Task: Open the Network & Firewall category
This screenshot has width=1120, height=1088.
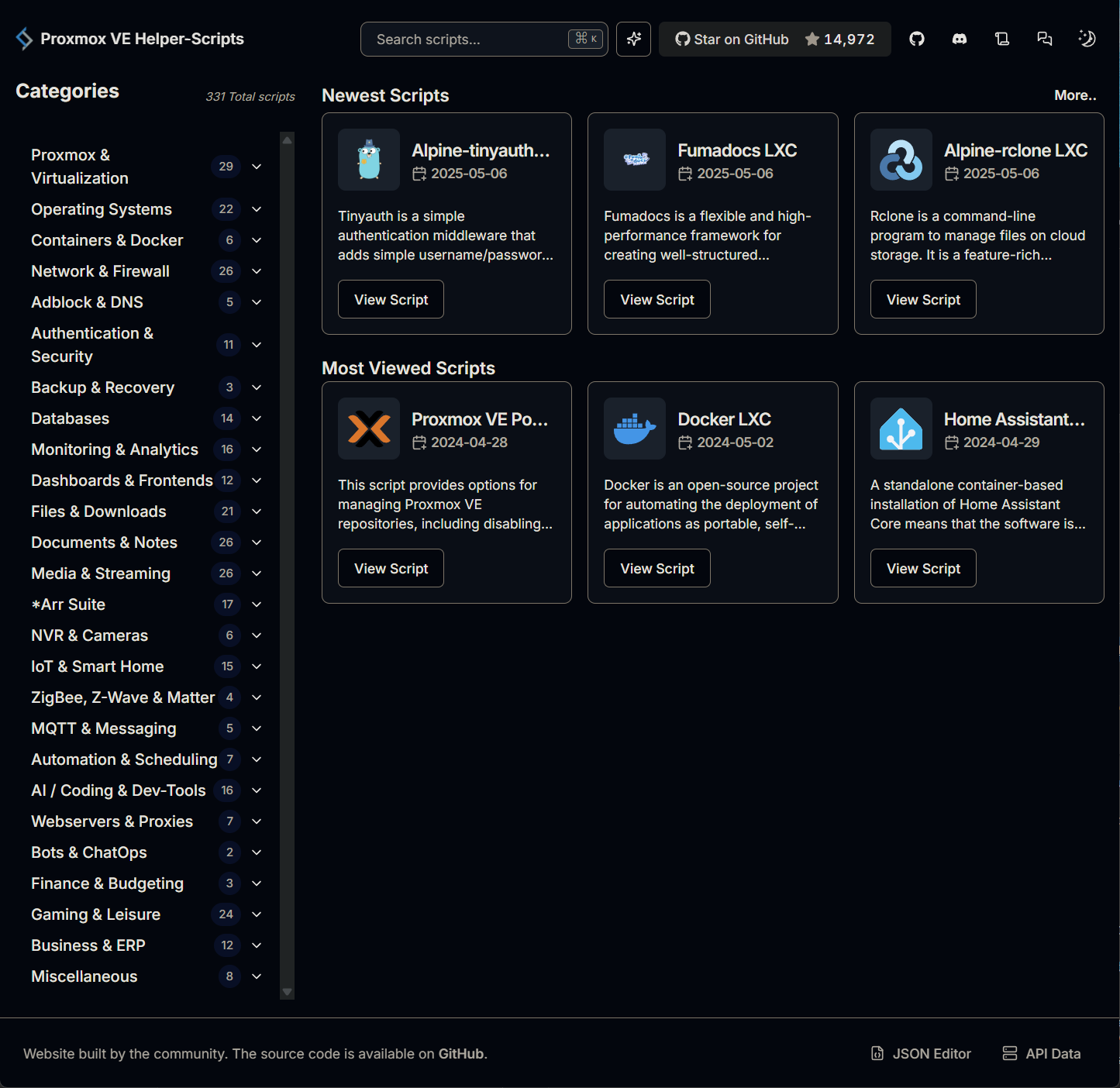Action: point(100,271)
